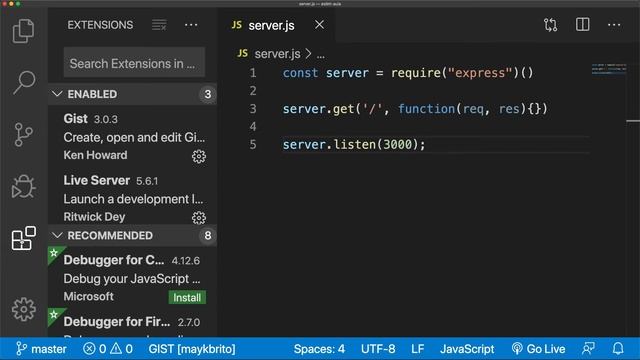Clear extensions search results icon

(x=159, y=25)
